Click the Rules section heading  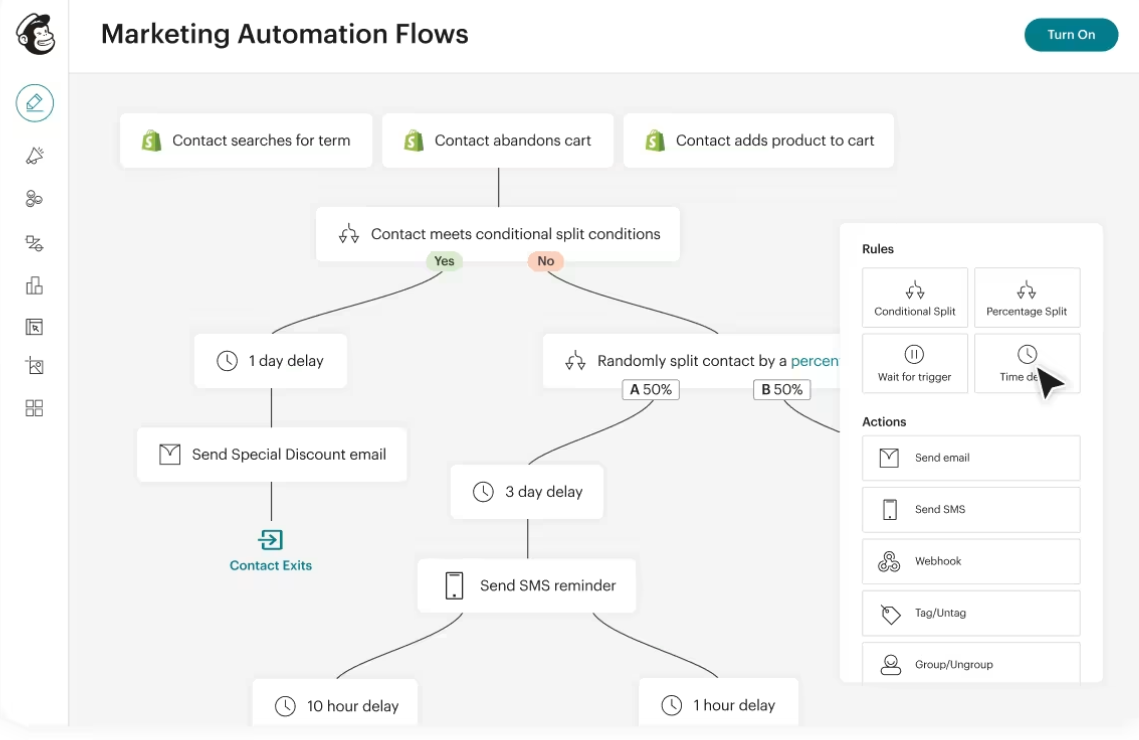pyautogui.click(x=877, y=249)
